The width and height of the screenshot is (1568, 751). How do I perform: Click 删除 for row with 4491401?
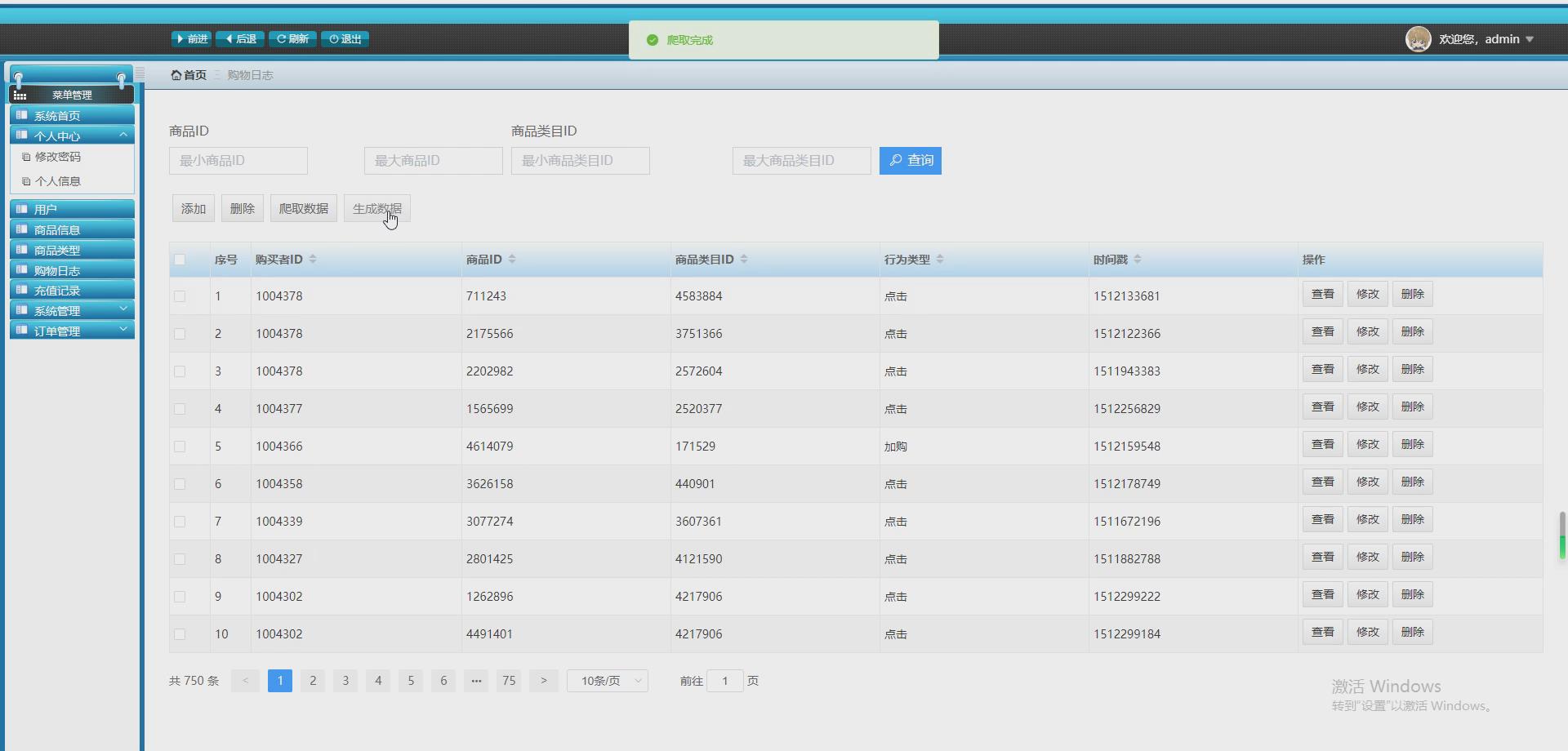tap(1413, 632)
